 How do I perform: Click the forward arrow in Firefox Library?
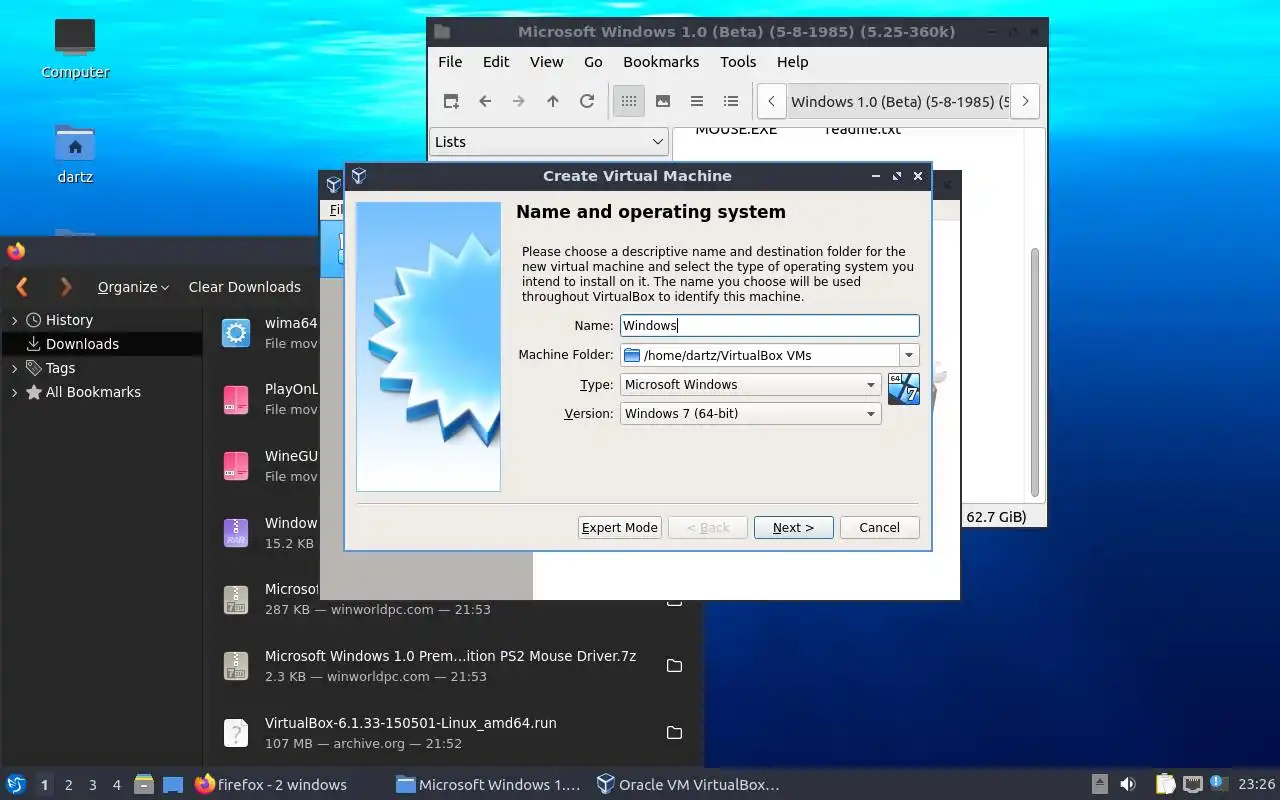point(66,287)
